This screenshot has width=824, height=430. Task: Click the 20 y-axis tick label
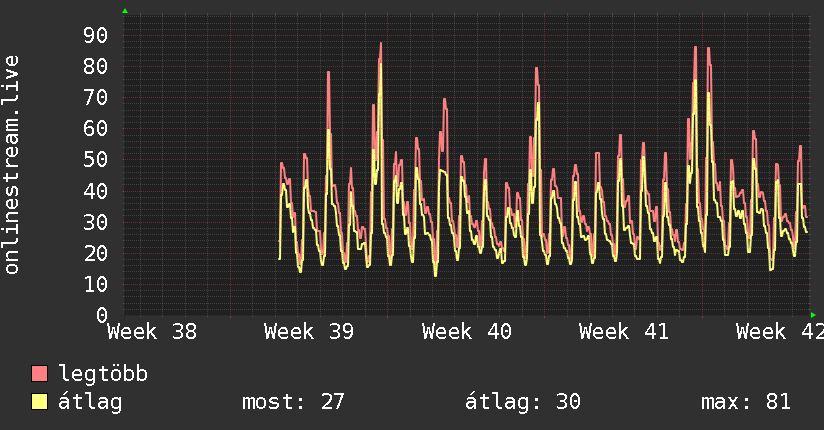pos(96,253)
